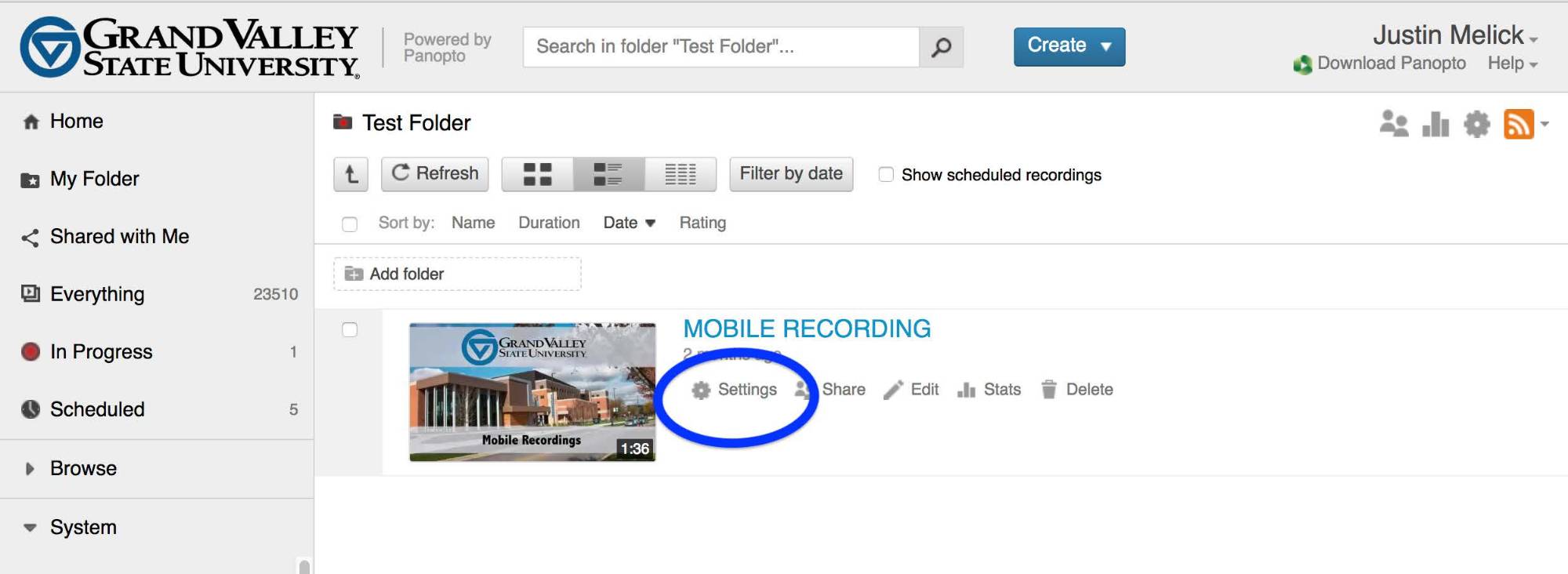Tick the select-all checkbox beside Sort by
1568x574 pixels.
(350, 224)
